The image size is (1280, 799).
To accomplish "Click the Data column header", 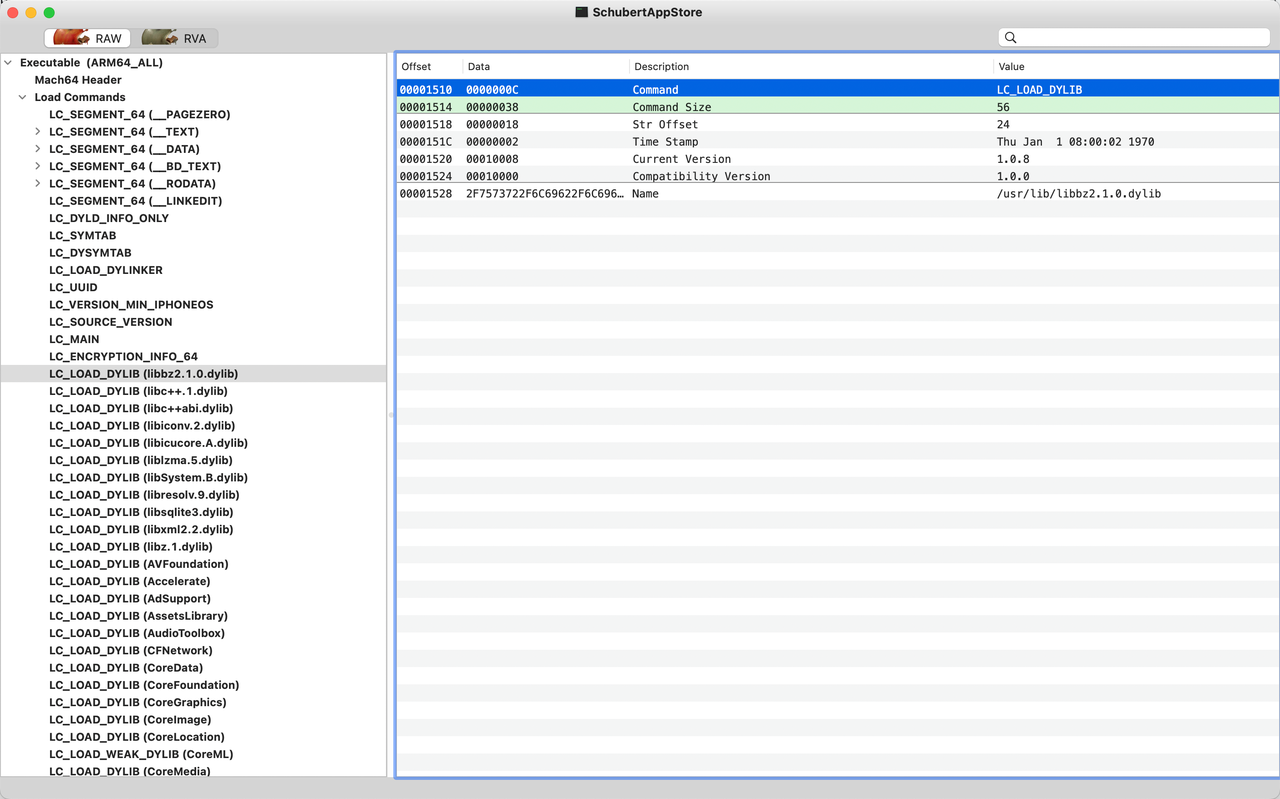I will click(546, 66).
